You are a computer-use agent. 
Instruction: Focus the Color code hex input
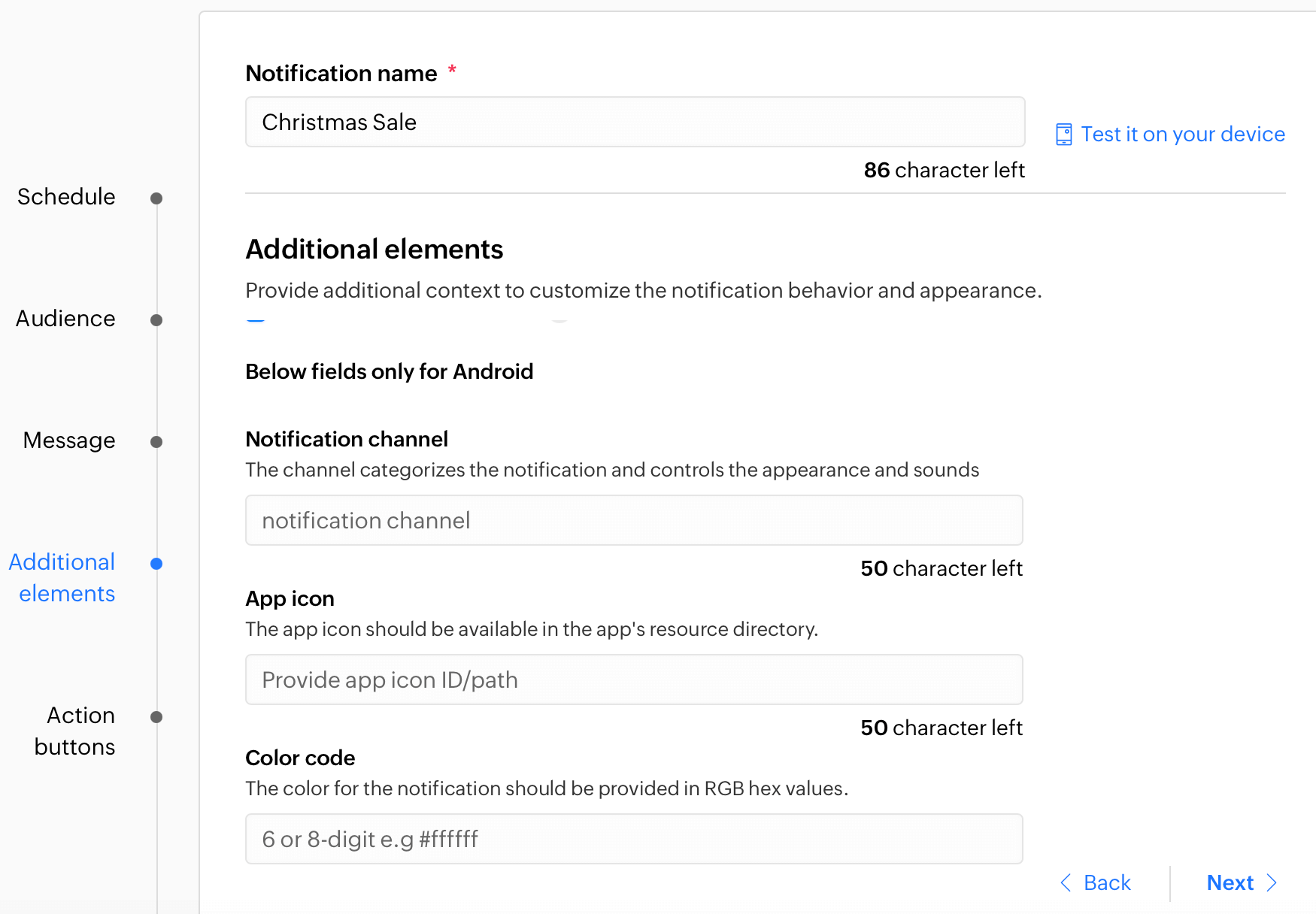point(634,839)
